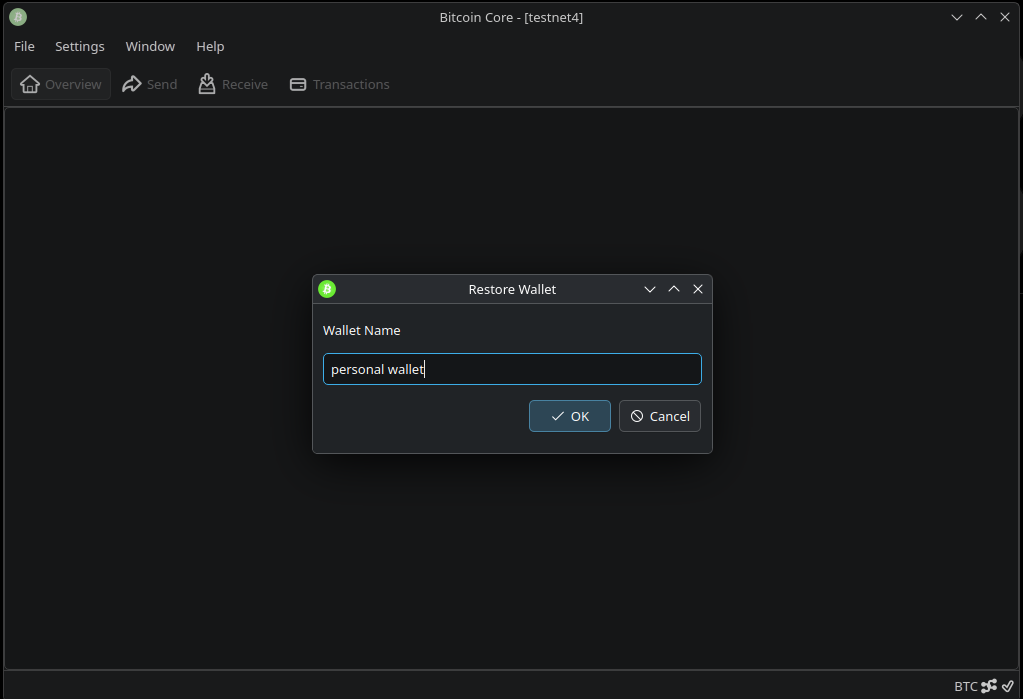Image resolution: width=1023 pixels, height=699 pixels.
Task: Click the network activity icon in status bar
Action: pos(989,686)
